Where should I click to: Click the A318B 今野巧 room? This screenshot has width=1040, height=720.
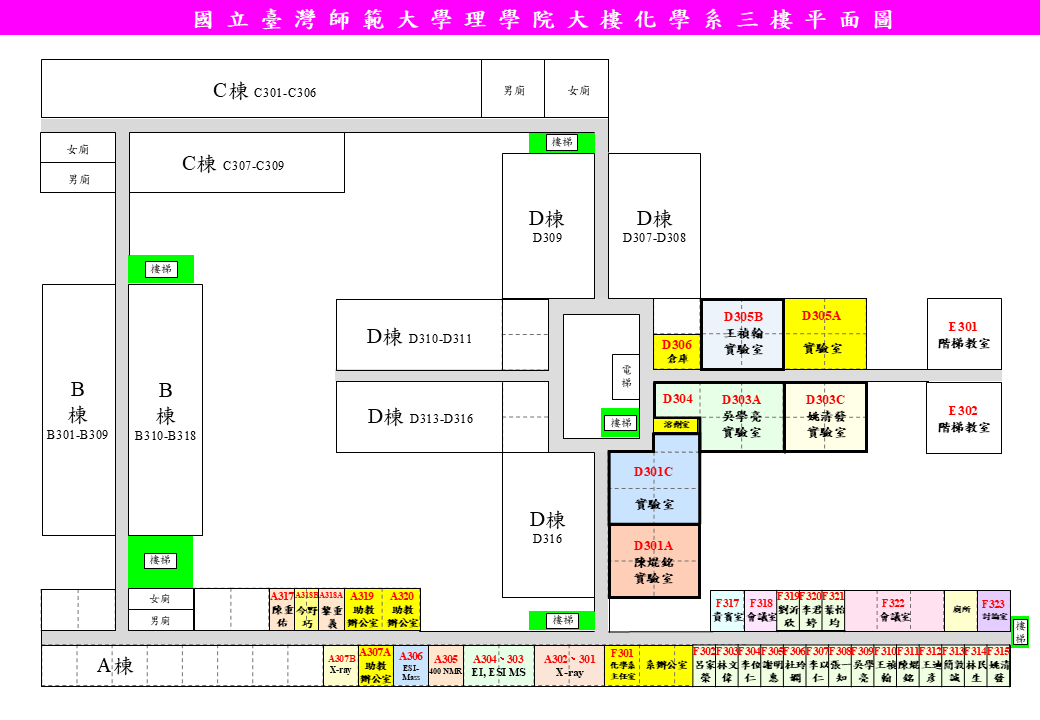coord(306,609)
